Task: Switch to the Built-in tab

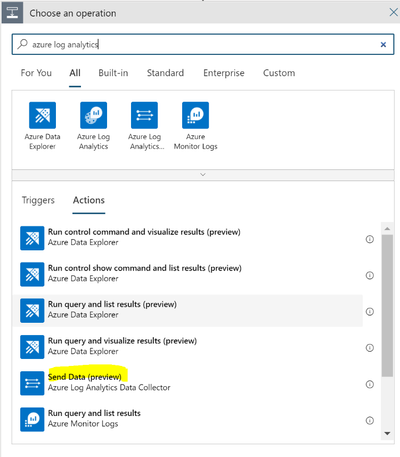Action: point(113,73)
